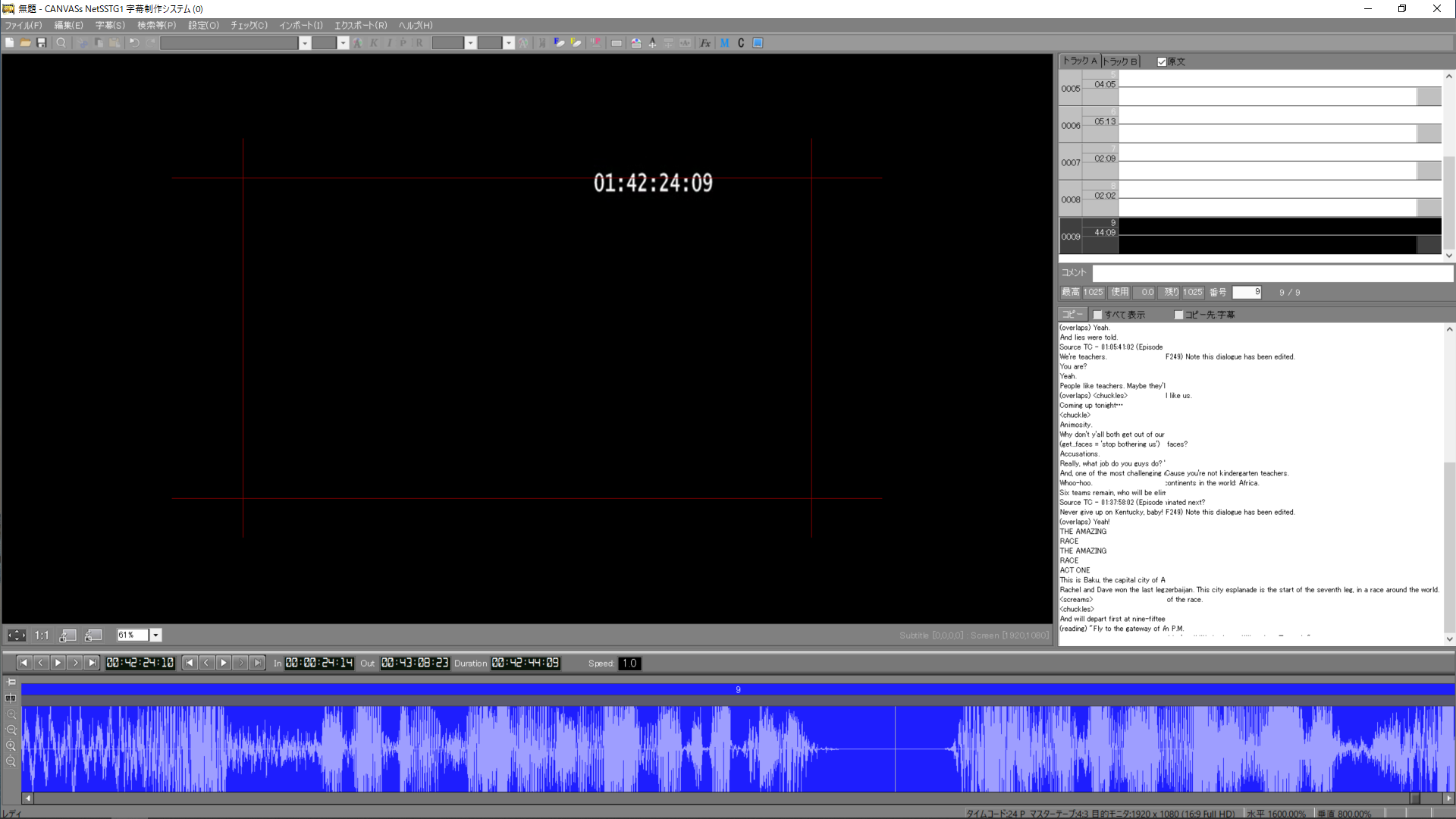Screen dimensions: 1456x819
Task: Click the Save floppy disk icon
Action: tap(42, 43)
